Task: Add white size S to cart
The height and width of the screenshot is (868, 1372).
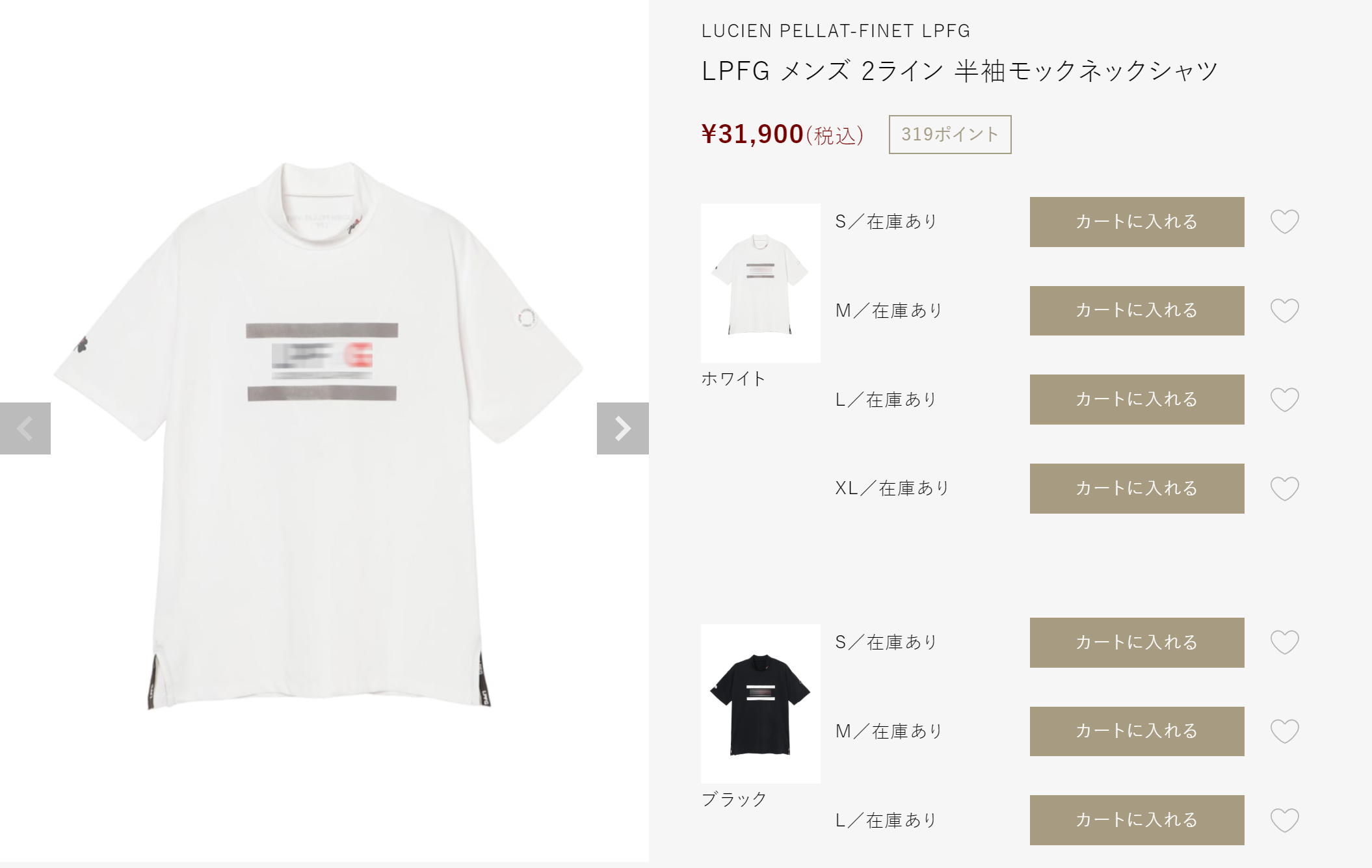Action: coord(1137,222)
